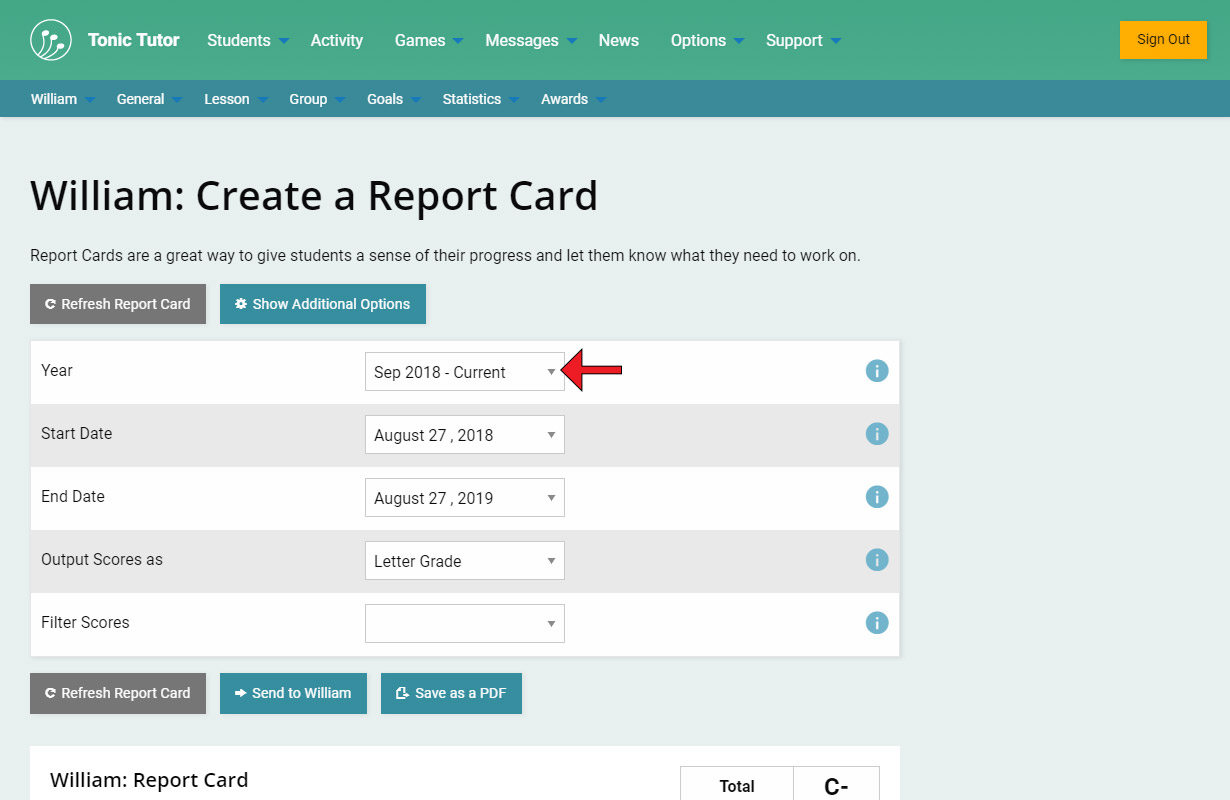Click the Sign Out button
This screenshot has width=1230, height=800.
(1163, 40)
